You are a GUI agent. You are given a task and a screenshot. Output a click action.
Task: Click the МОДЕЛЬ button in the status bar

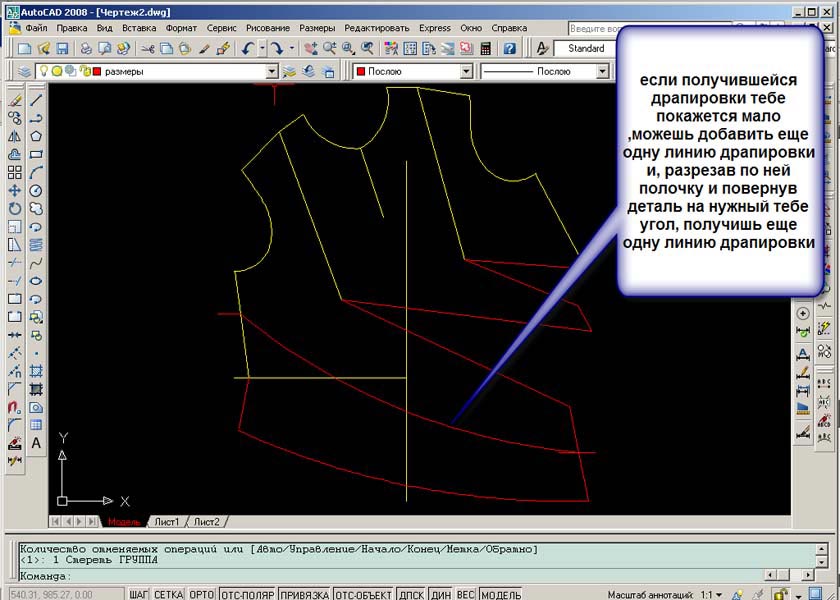click(x=500, y=594)
